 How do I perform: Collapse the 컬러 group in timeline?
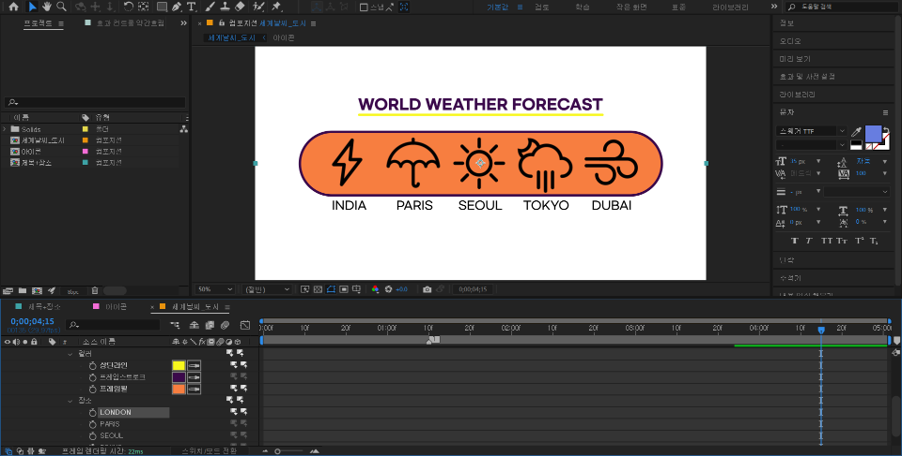pyautogui.click(x=71, y=354)
